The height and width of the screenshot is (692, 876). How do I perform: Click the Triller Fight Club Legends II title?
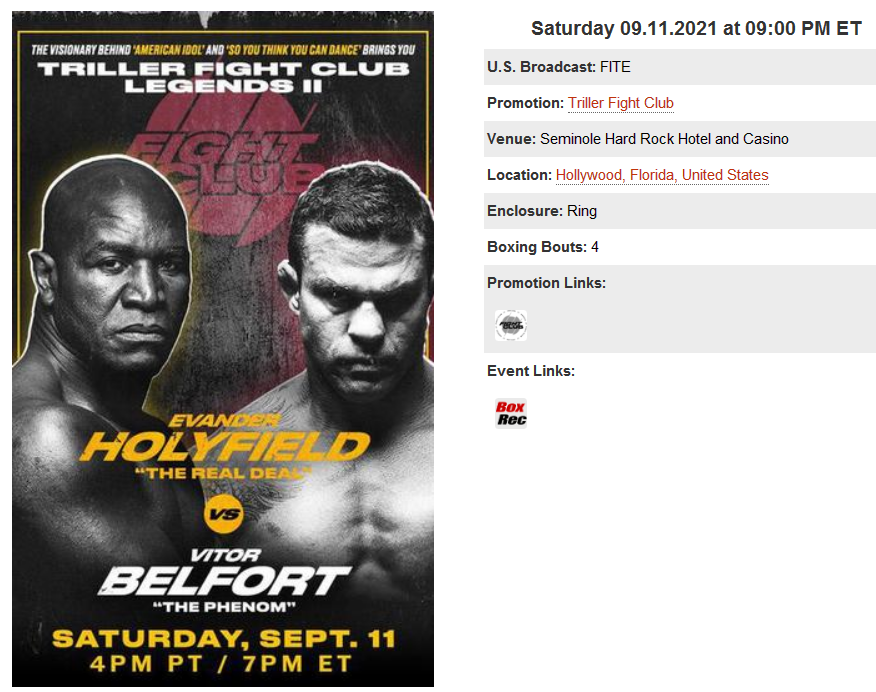click(223, 77)
